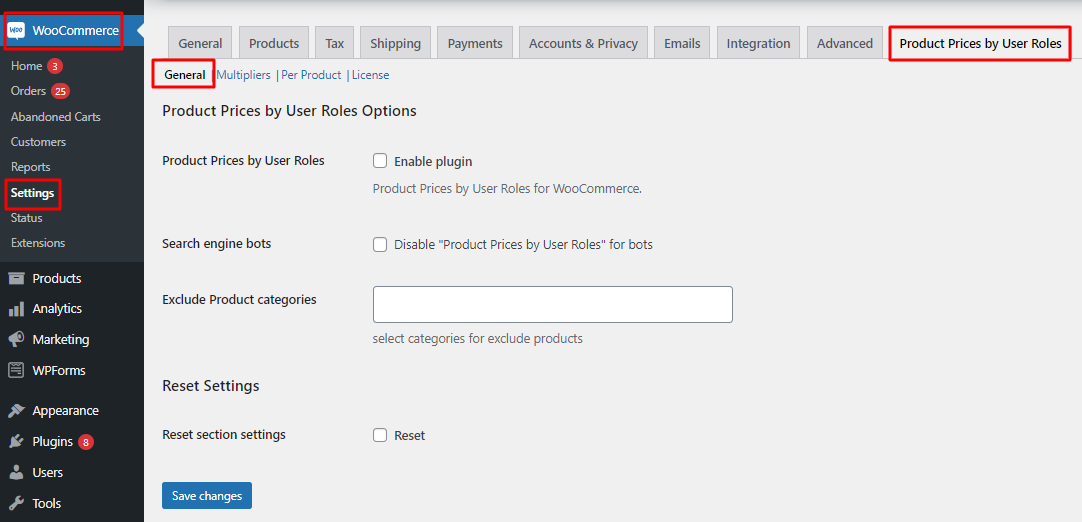Open the Multipliers sub-section link
The image size is (1082, 522).
[244, 75]
